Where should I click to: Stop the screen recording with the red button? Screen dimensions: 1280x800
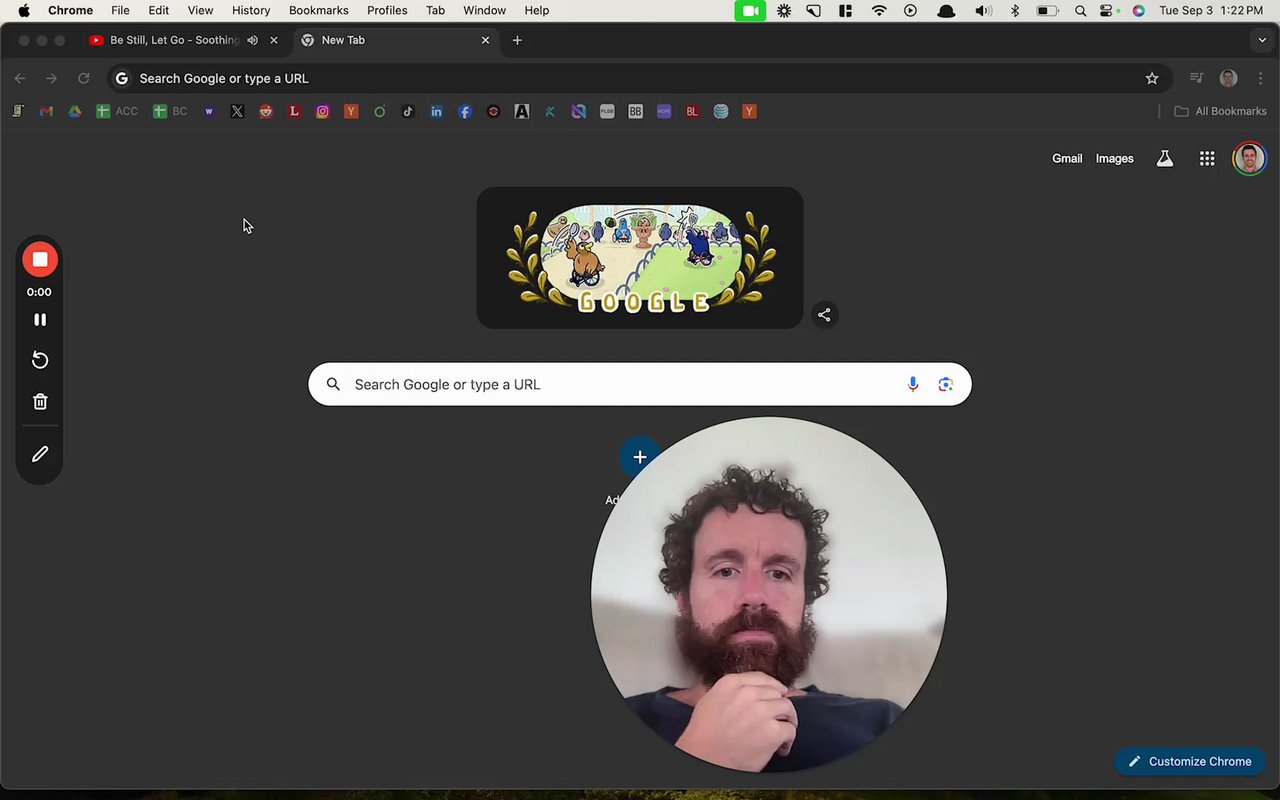tap(40, 260)
